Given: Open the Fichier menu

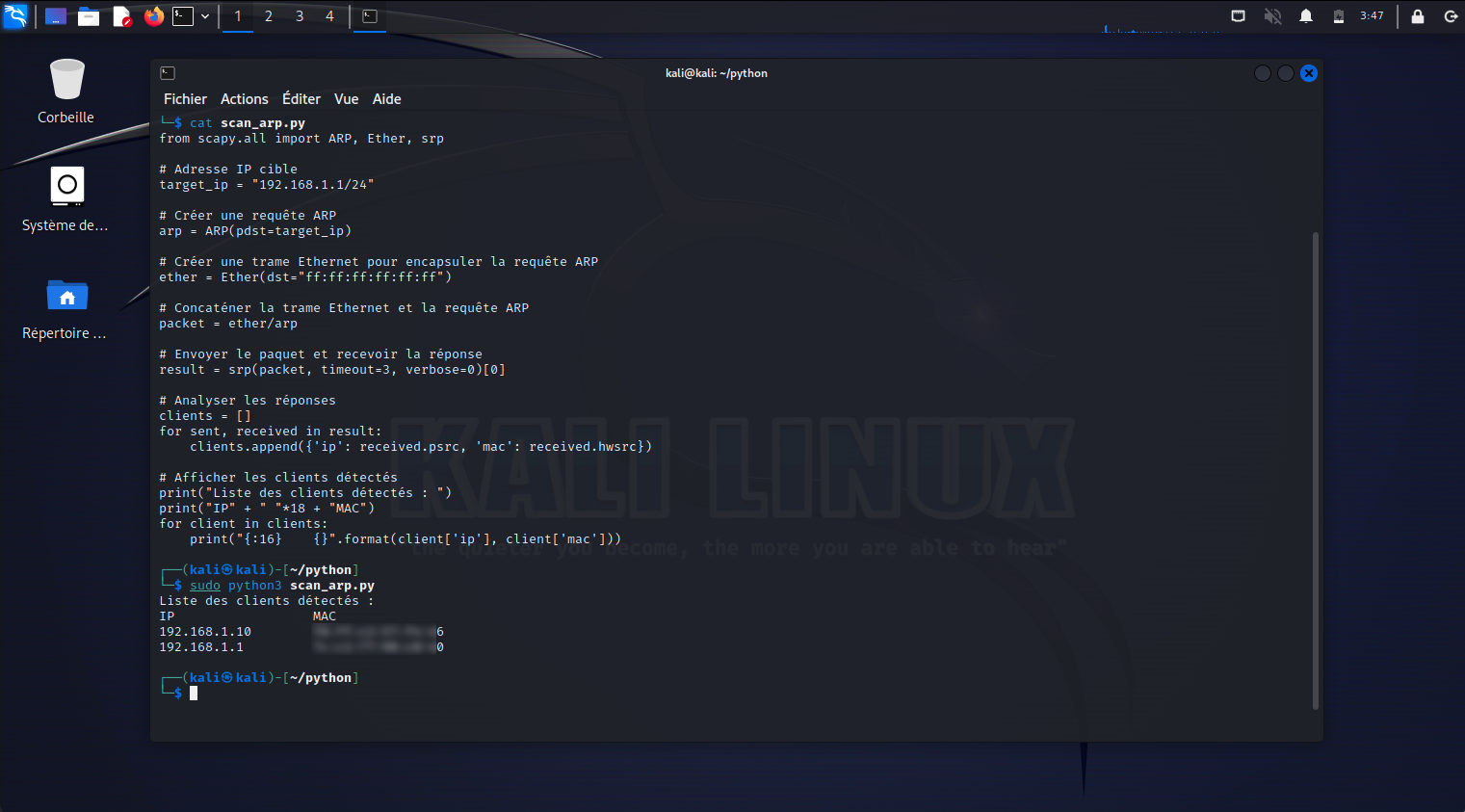Looking at the screenshot, I should click(185, 98).
